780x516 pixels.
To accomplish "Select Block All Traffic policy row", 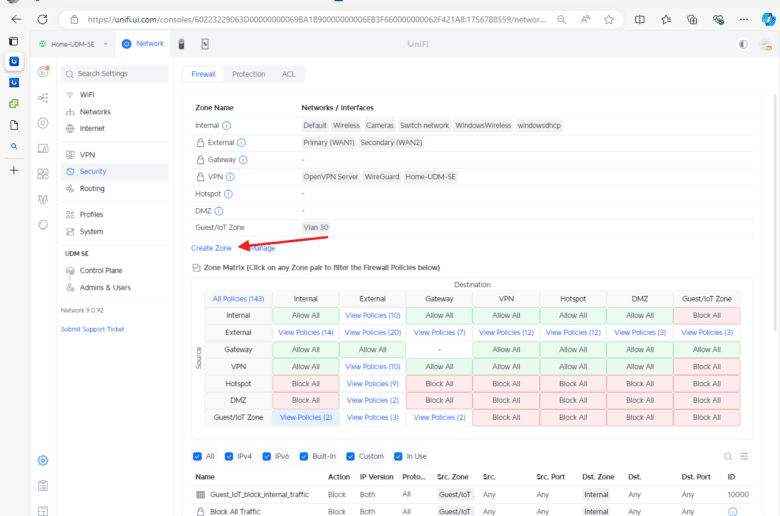I will [x=472, y=511].
